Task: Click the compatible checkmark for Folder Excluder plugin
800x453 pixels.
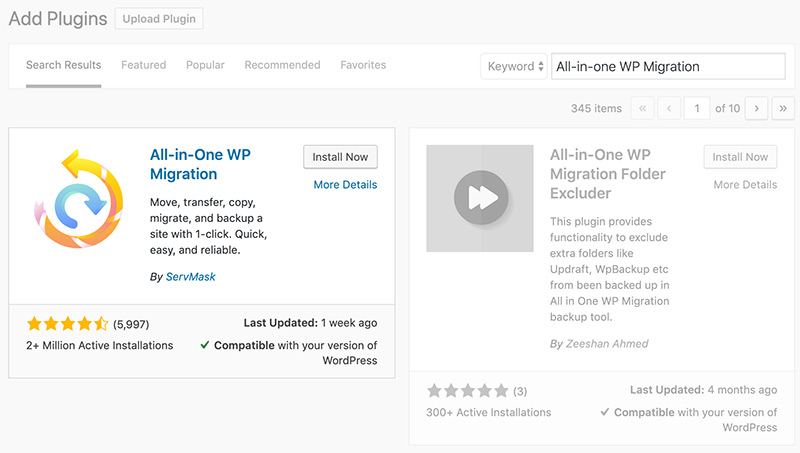Action: point(605,412)
